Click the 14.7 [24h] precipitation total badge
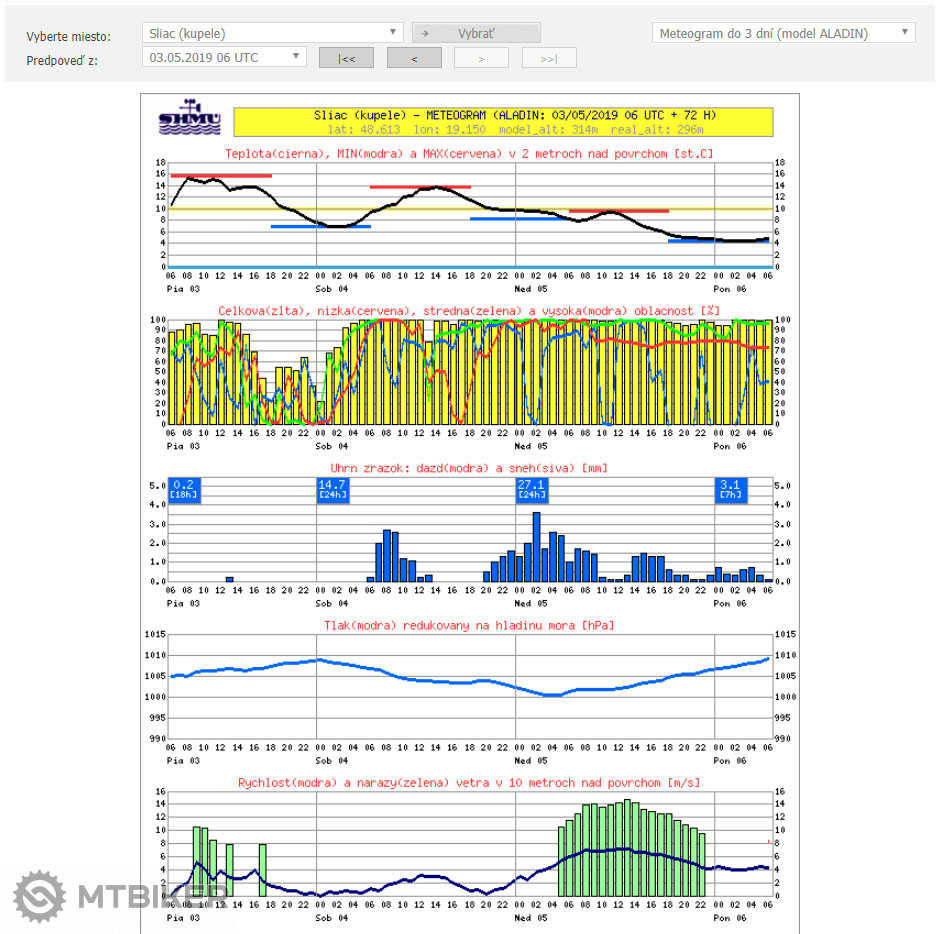This screenshot has height=934, width=949. tap(332, 489)
